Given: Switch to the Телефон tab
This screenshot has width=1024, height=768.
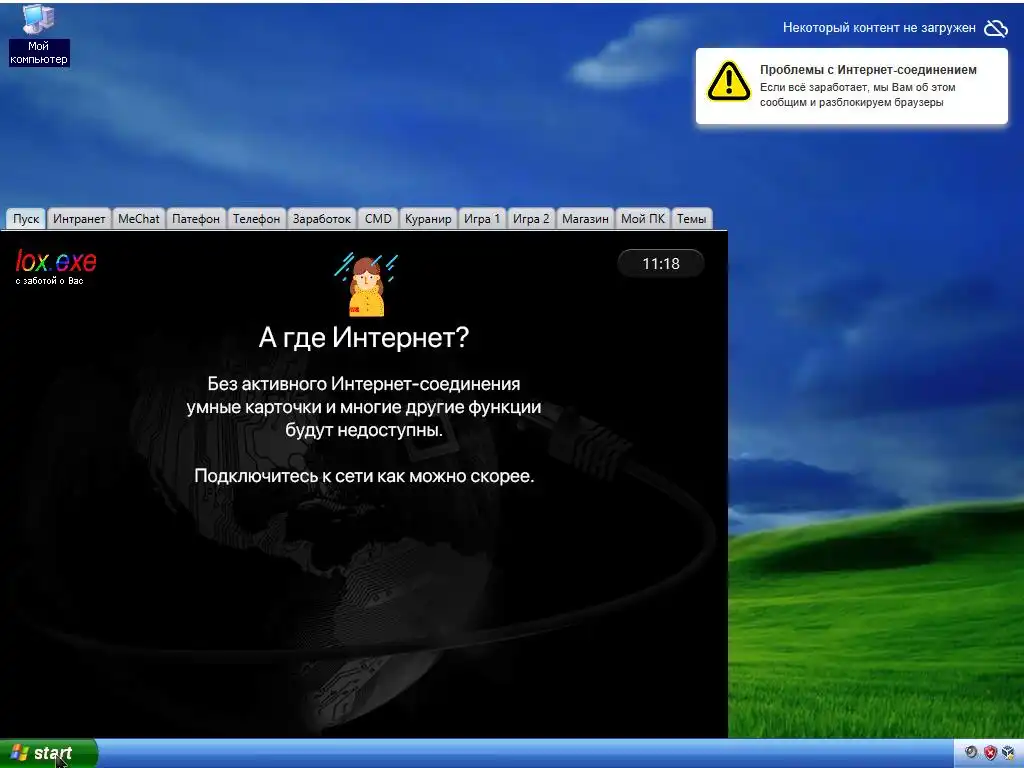Looking at the screenshot, I should click(x=257, y=219).
